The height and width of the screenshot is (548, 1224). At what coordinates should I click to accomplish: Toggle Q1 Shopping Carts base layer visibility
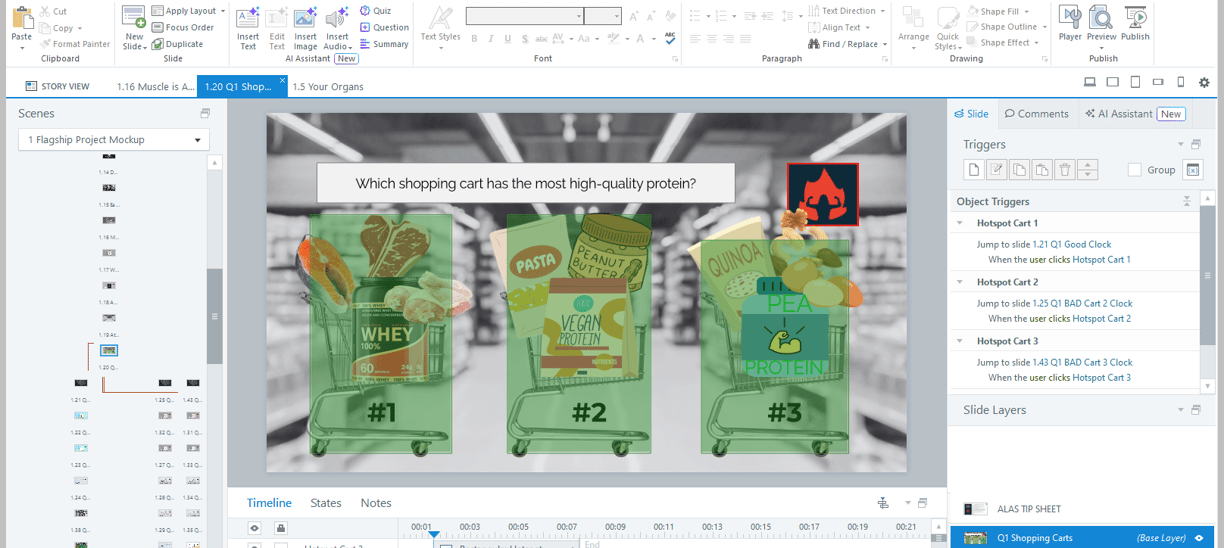1199,538
